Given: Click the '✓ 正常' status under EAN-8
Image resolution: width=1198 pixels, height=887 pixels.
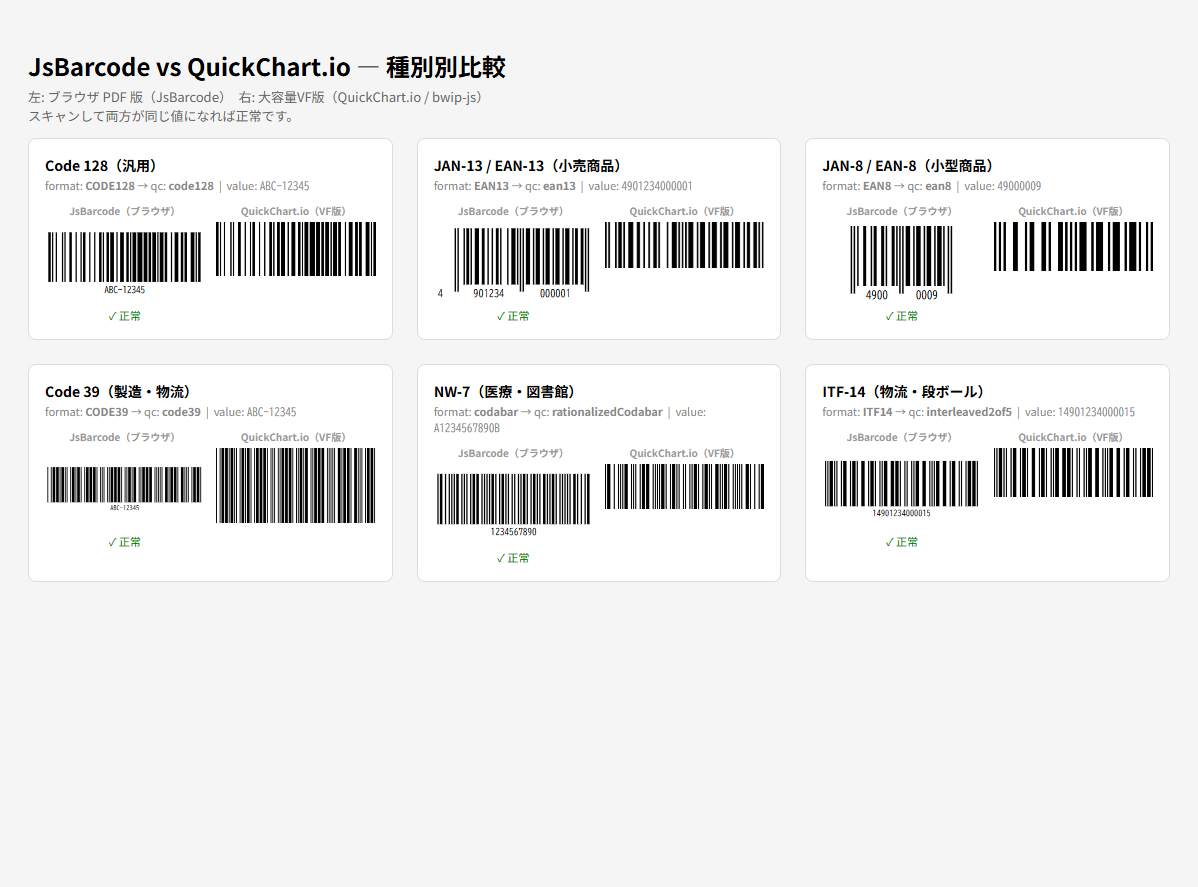Looking at the screenshot, I should coord(902,316).
